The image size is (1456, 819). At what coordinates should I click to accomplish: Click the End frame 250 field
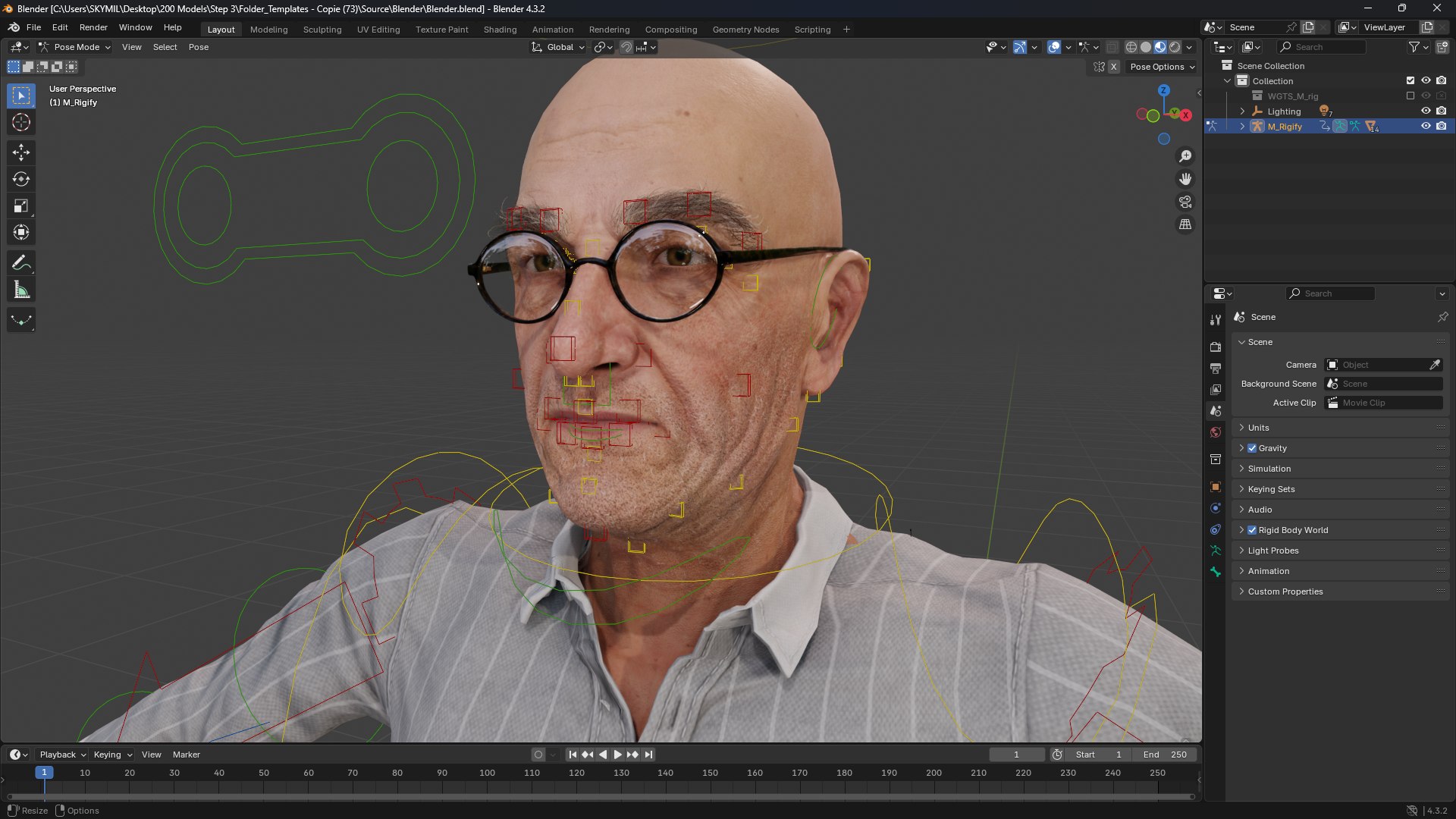1165,755
